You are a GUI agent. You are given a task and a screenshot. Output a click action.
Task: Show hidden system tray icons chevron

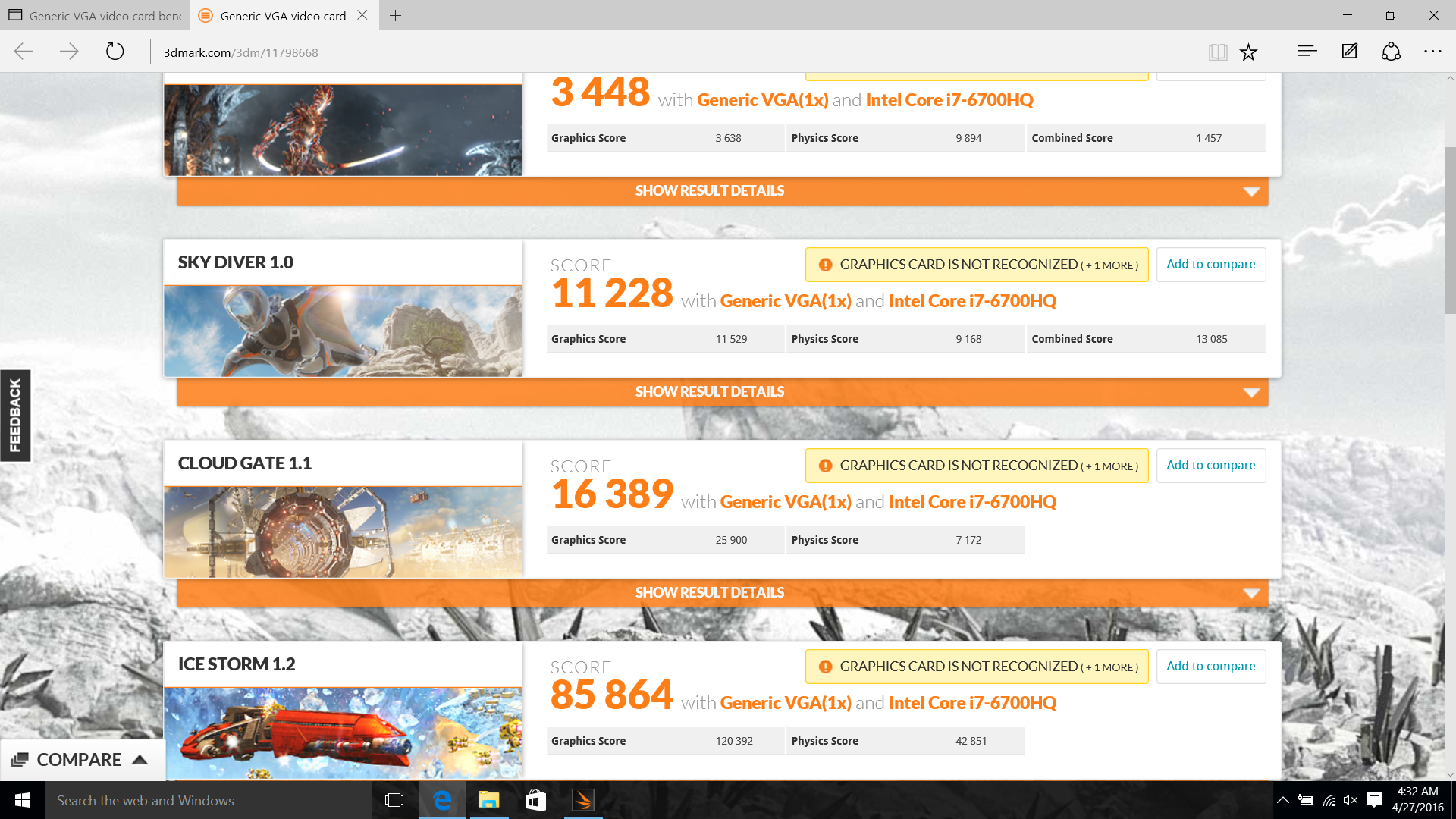(1283, 800)
